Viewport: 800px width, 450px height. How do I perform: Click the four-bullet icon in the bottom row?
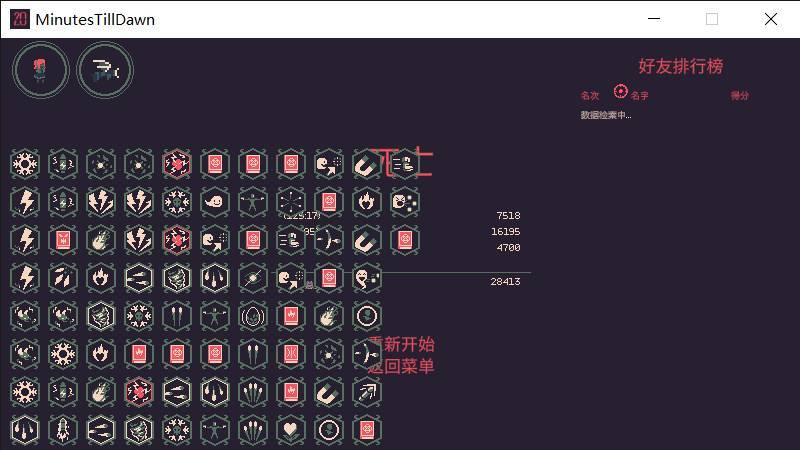click(x=253, y=430)
